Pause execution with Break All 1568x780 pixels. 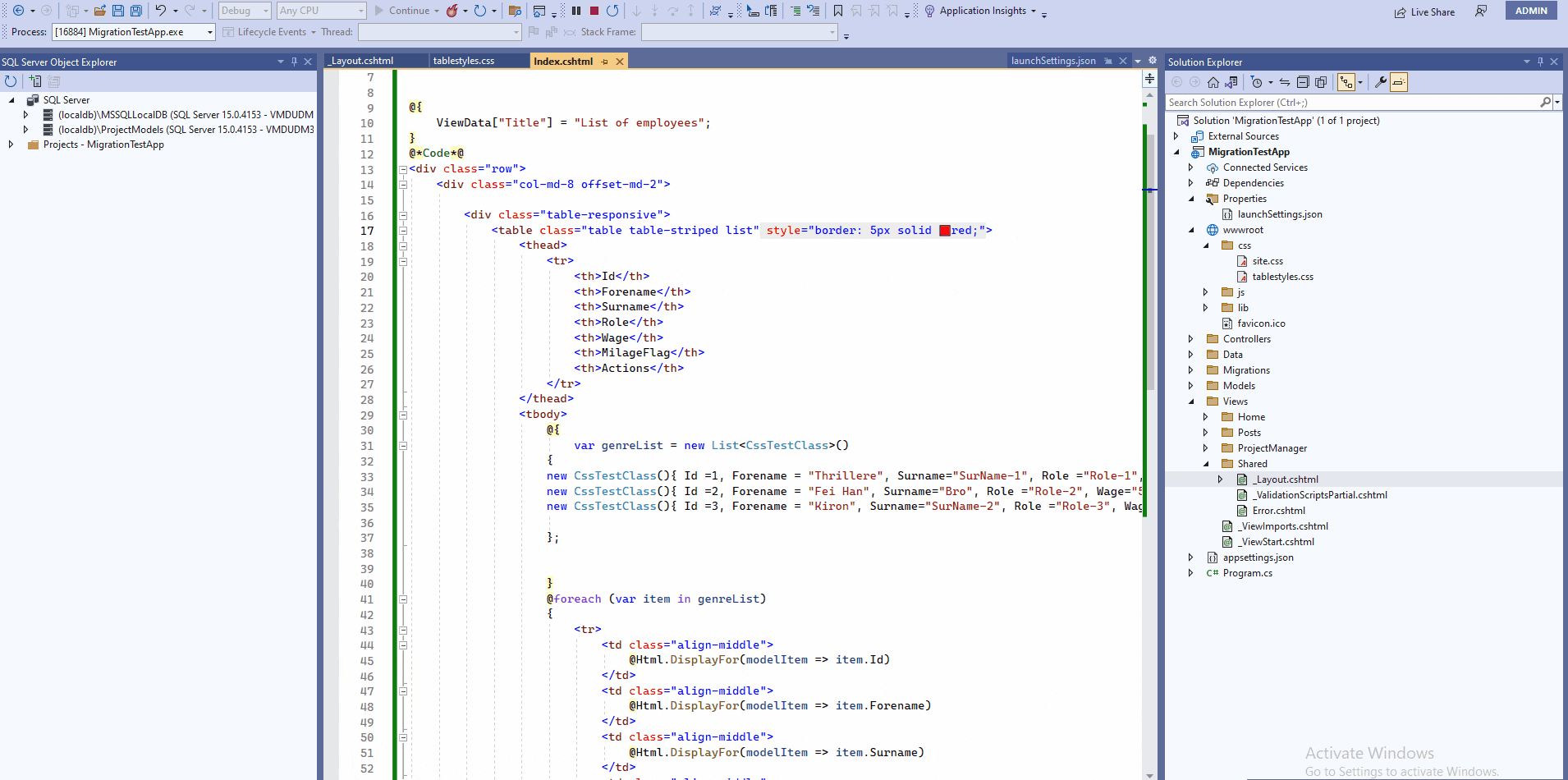[x=576, y=9]
